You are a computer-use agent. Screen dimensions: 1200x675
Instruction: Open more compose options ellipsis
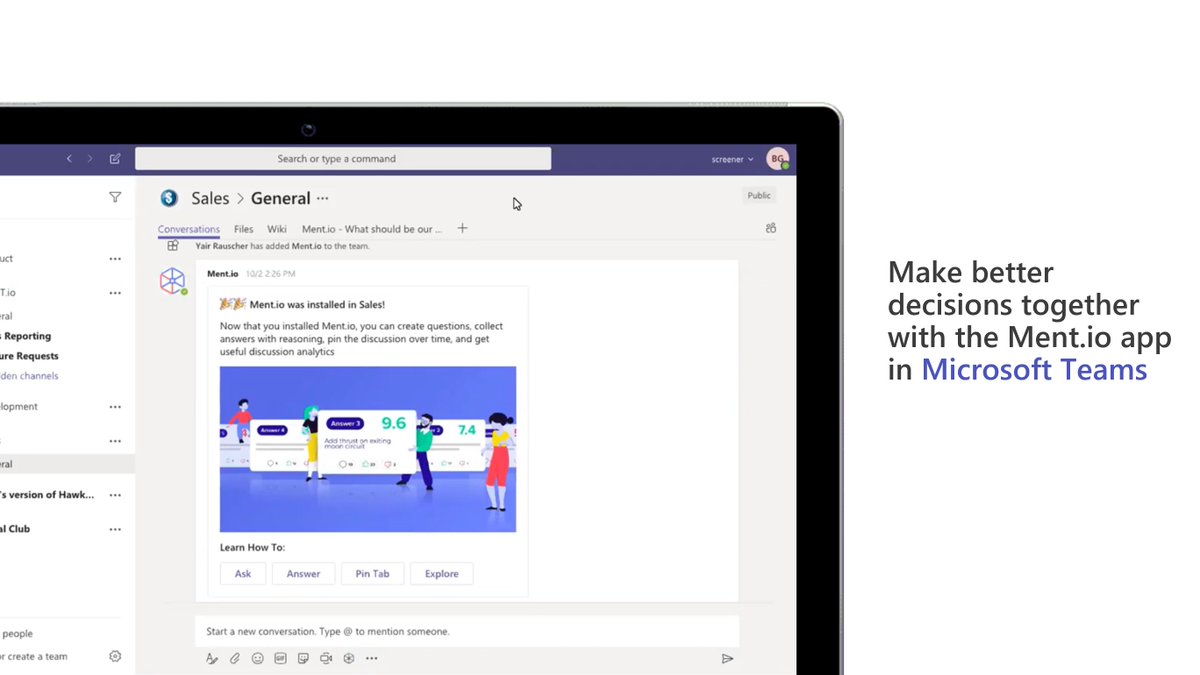[x=372, y=658]
